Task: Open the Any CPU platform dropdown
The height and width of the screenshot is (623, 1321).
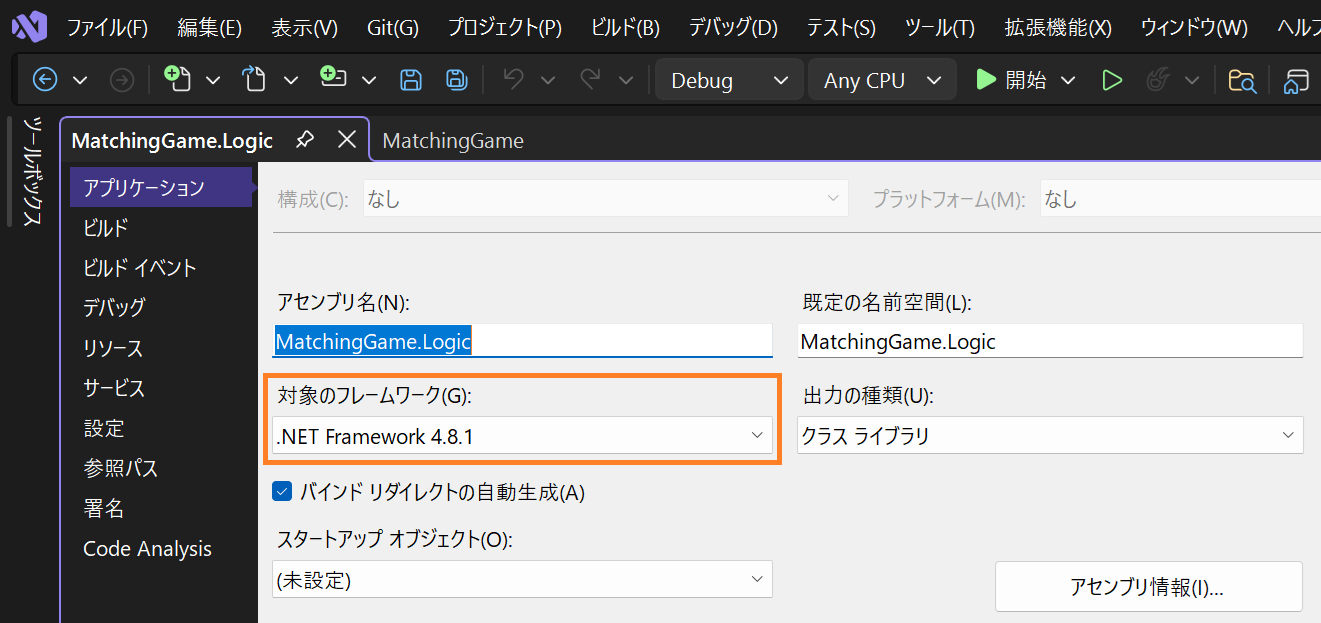Action: pyautogui.click(x=881, y=79)
